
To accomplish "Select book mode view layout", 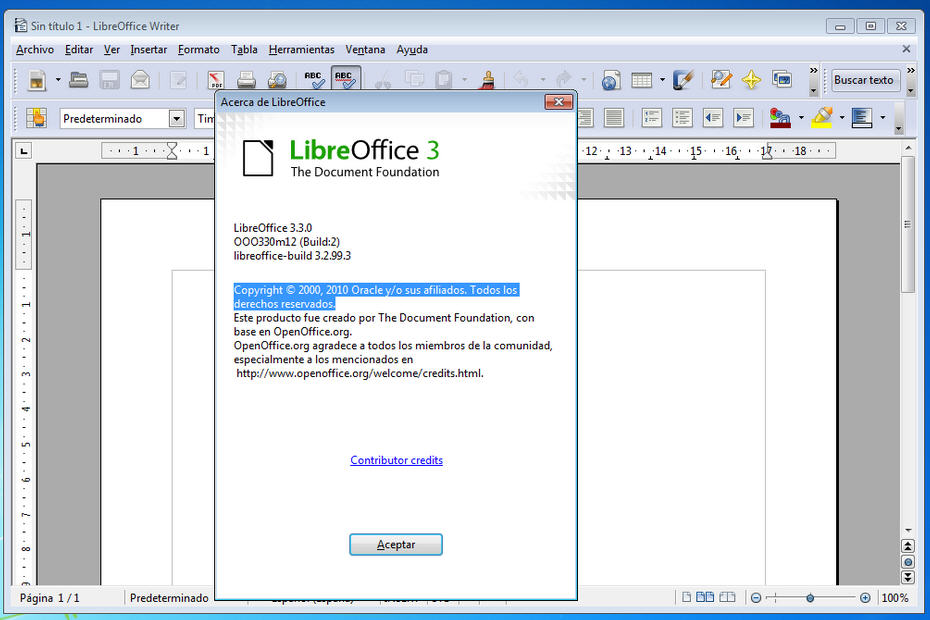I will pyautogui.click(x=727, y=597).
